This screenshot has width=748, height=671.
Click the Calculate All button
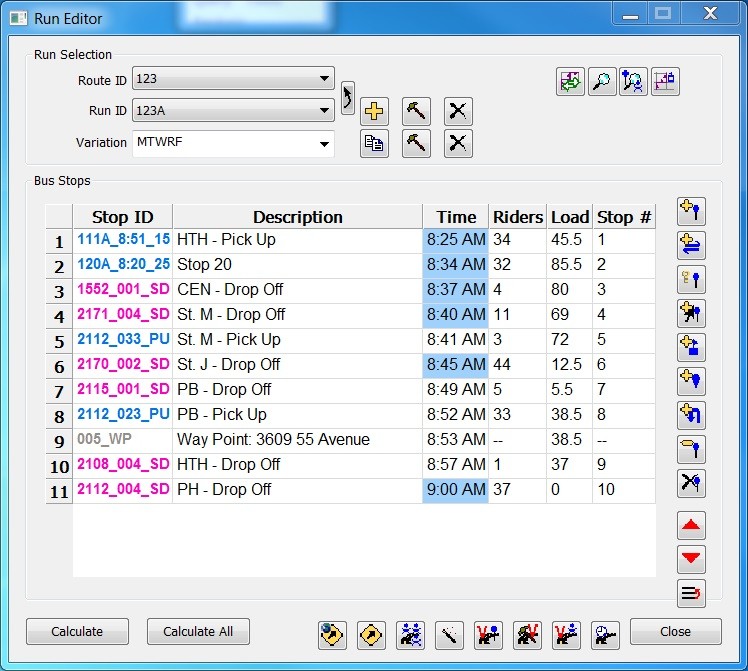pyautogui.click(x=198, y=631)
